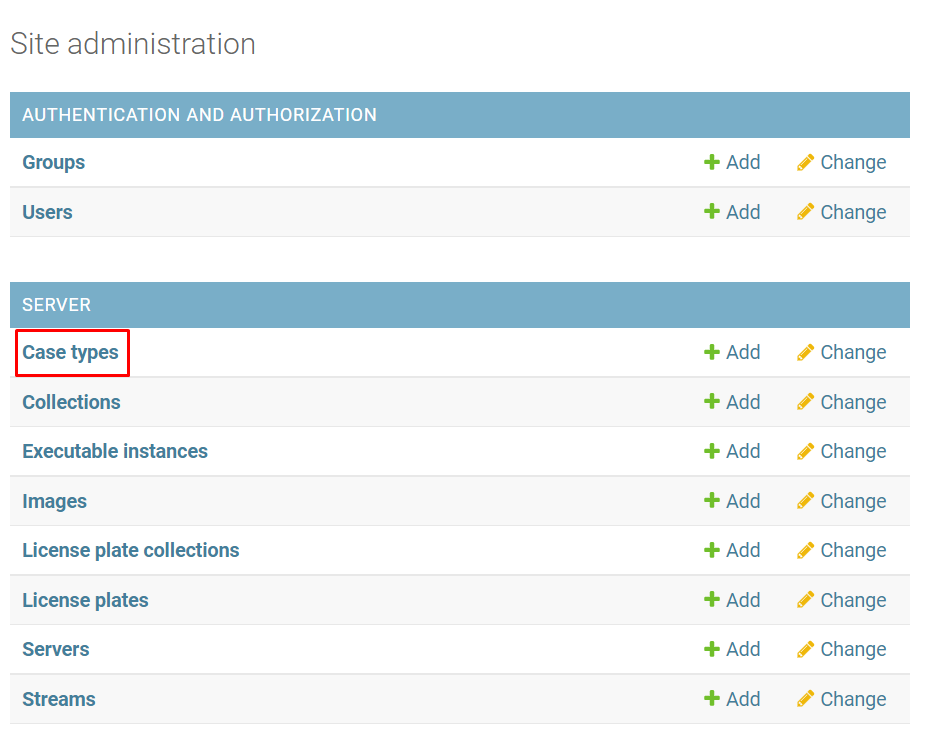Click plus icon beside Executable instances
The width and height of the screenshot is (933, 745).
coord(712,451)
